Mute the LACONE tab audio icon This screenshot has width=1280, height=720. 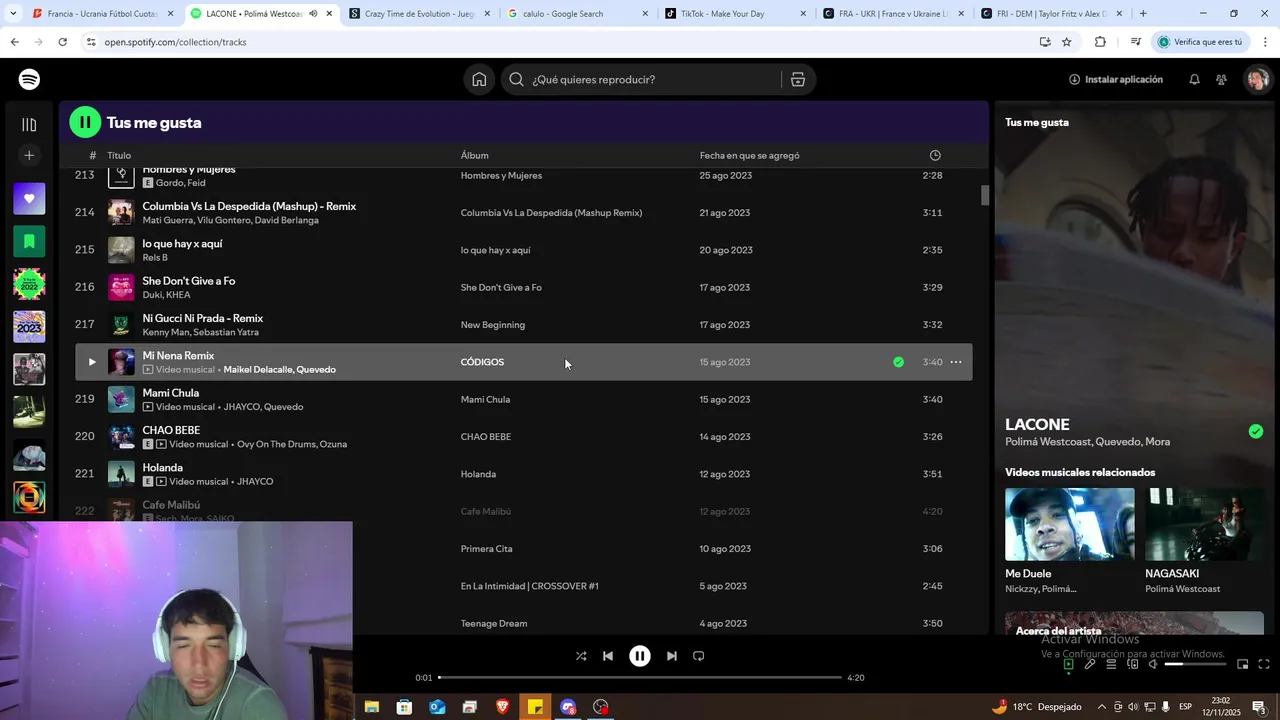313,14
